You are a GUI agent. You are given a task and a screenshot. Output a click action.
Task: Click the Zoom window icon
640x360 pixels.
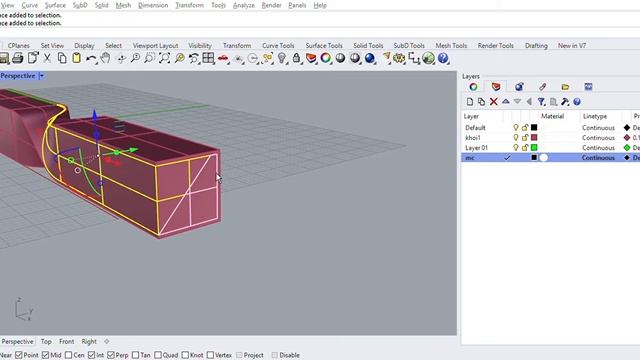pyautogui.click(x=150, y=58)
